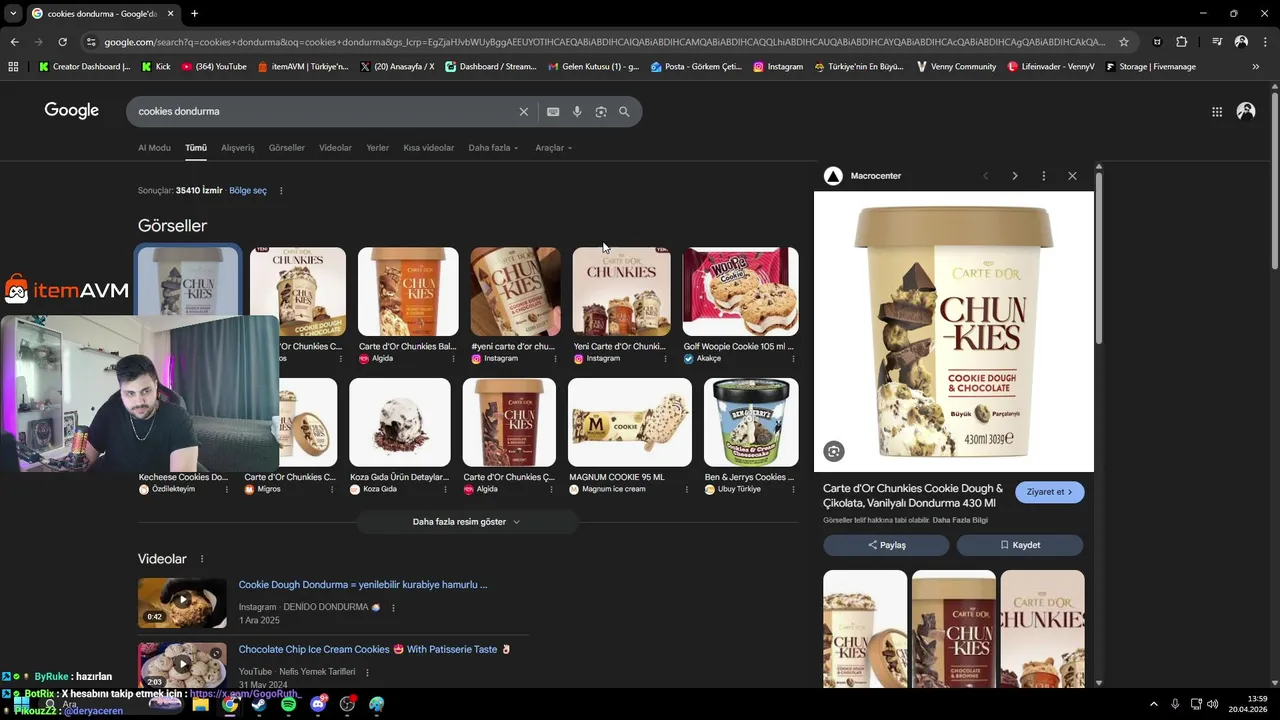Screen dimensions: 1280x720
Task: Open Steam from the taskbar
Action: [259, 705]
